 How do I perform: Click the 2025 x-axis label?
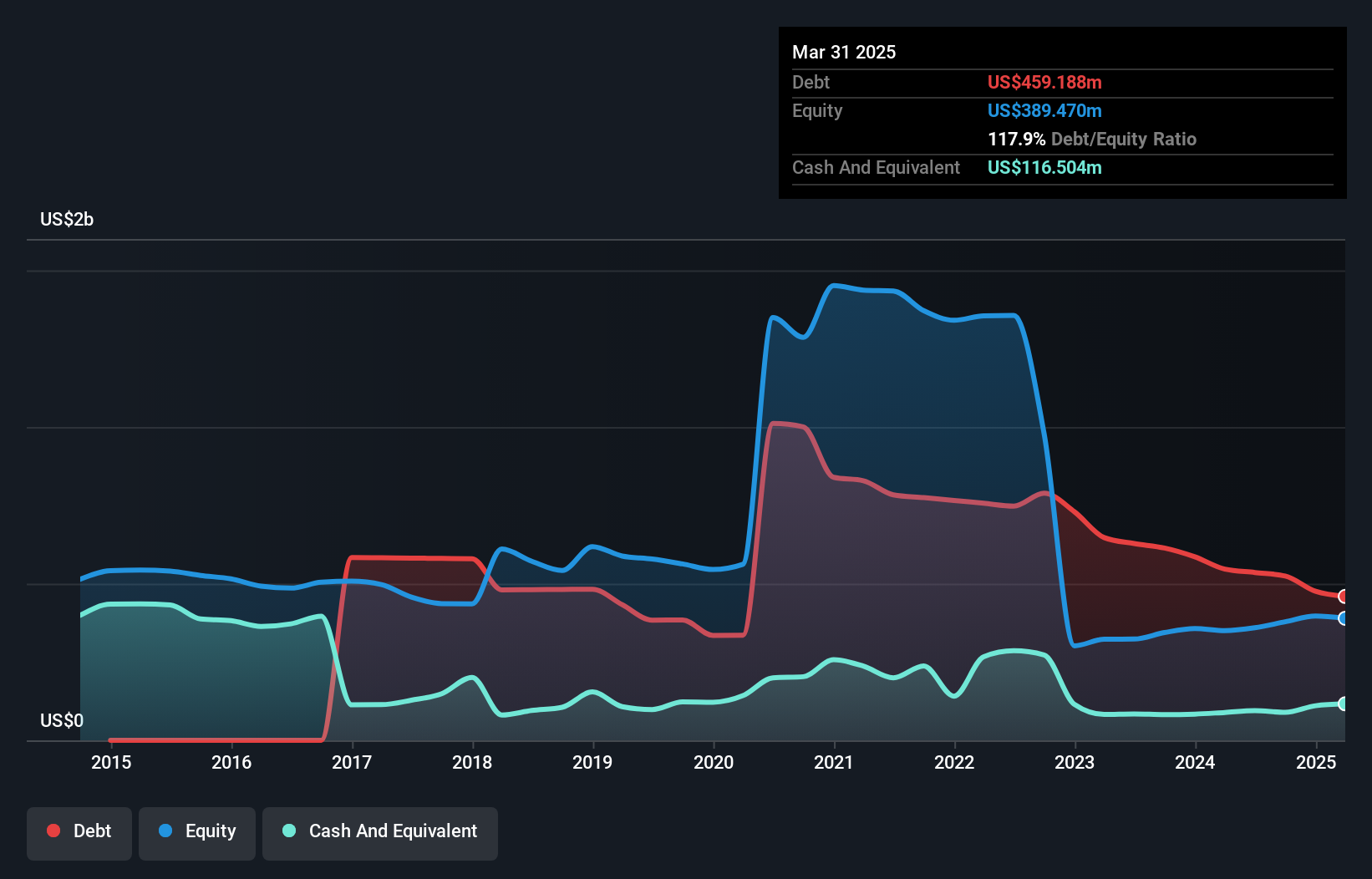[1316, 762]
